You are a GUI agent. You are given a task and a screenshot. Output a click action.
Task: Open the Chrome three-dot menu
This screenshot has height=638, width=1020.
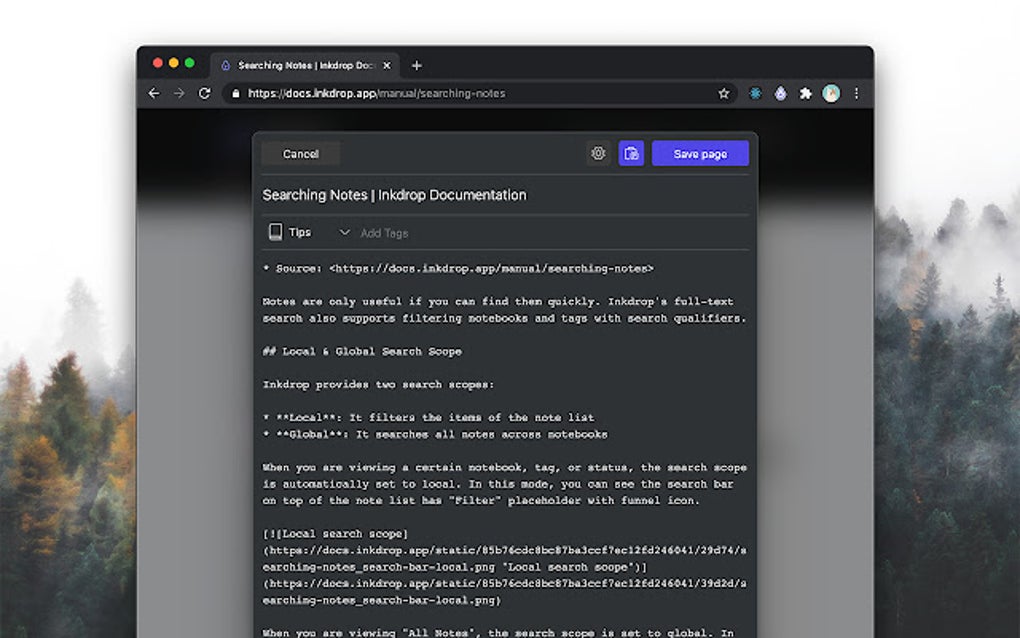(856, 92)
